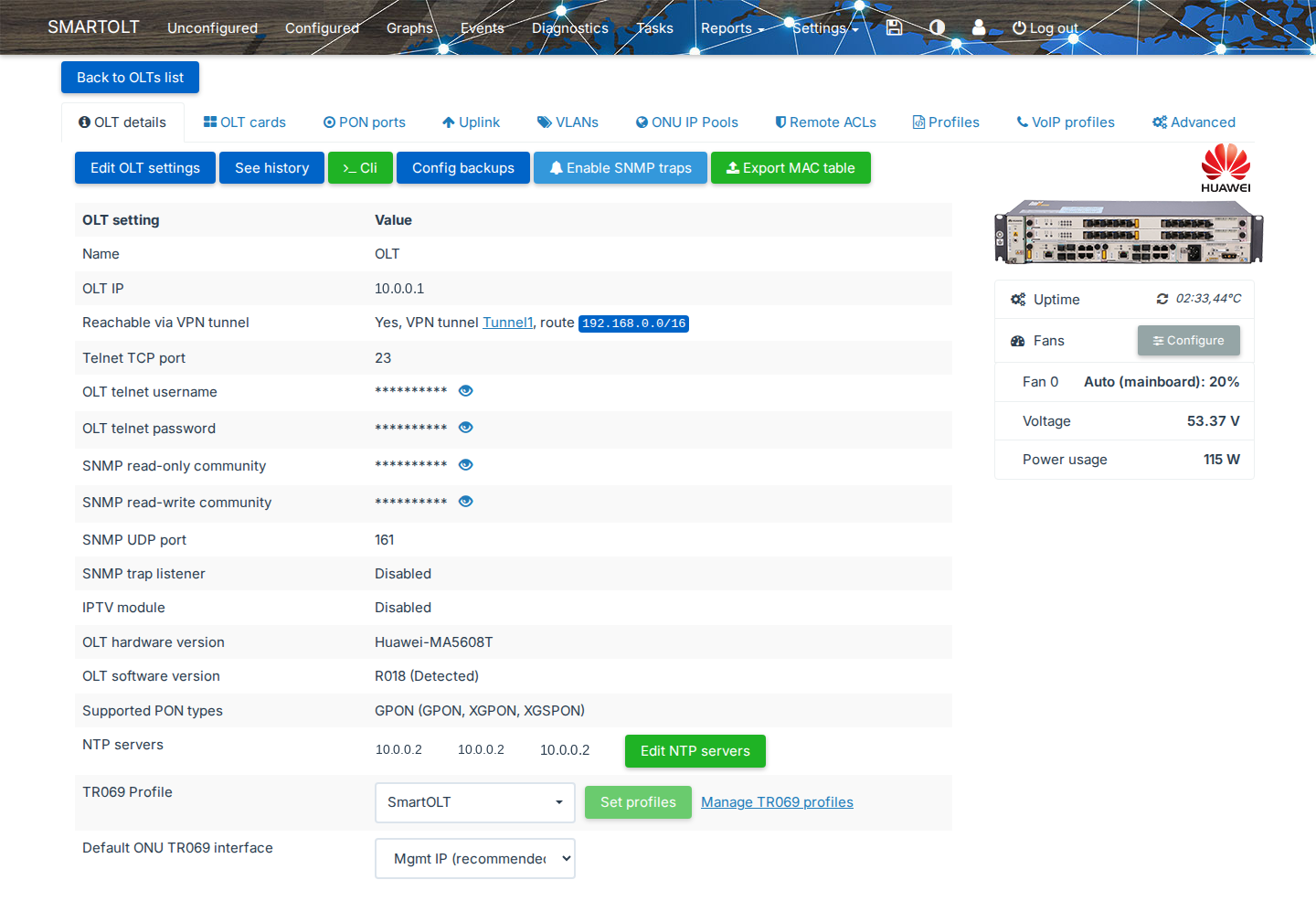The image size is (1316, 901).
Task: Expand Default ONU TR069 interface select
Action: [475, 859]
